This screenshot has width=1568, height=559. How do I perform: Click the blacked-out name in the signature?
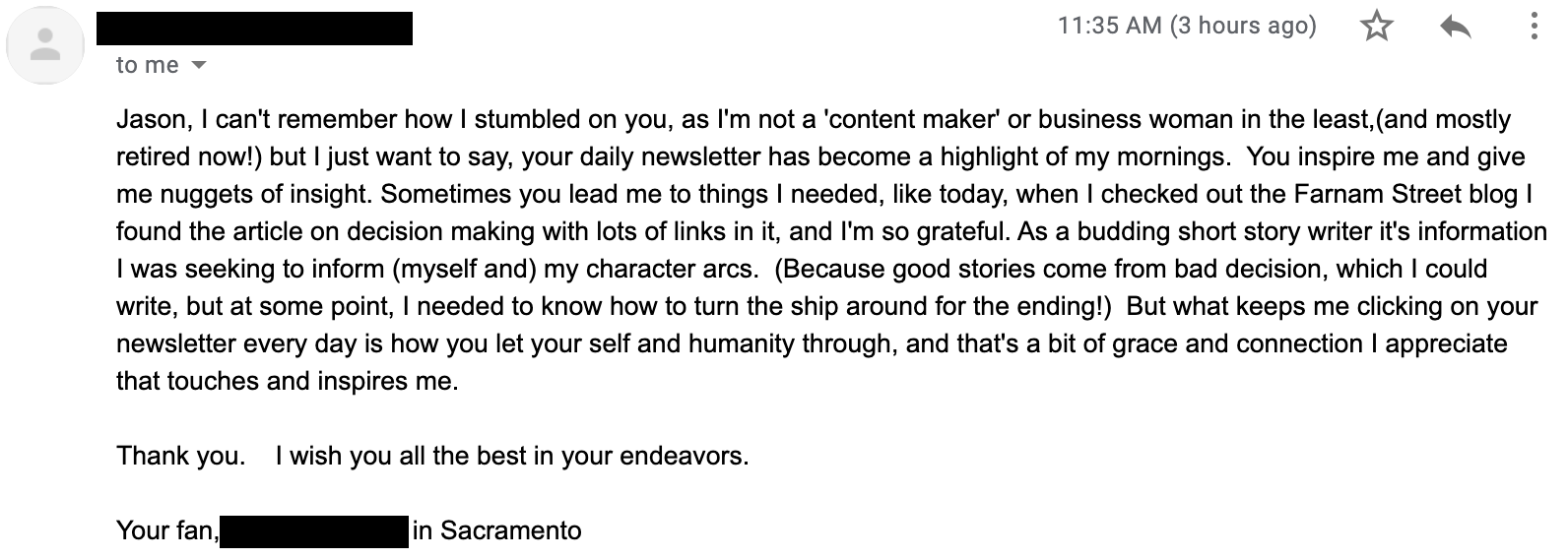point(314,531)
